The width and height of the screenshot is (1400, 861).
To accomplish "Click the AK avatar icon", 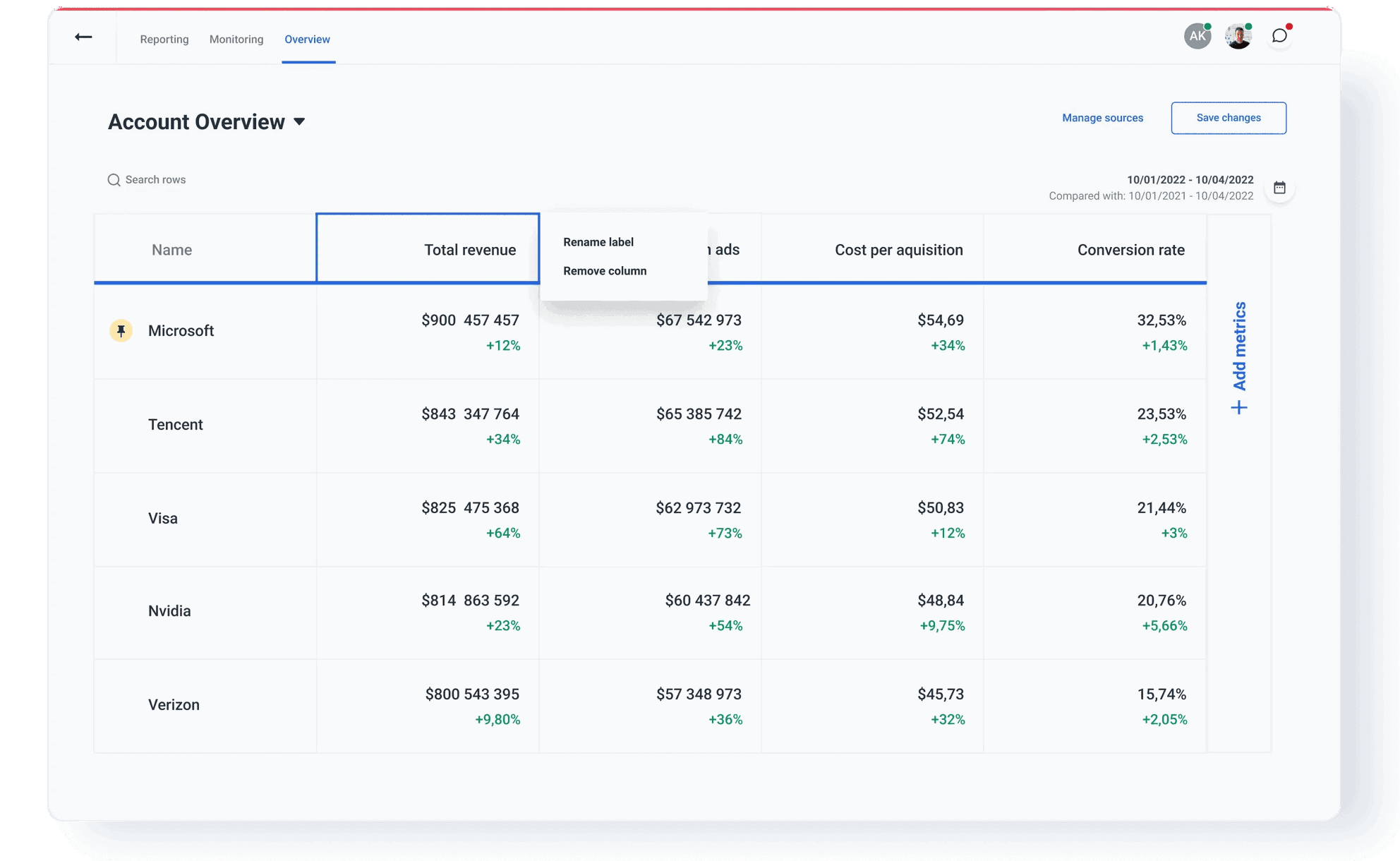I will point(1197,35).
